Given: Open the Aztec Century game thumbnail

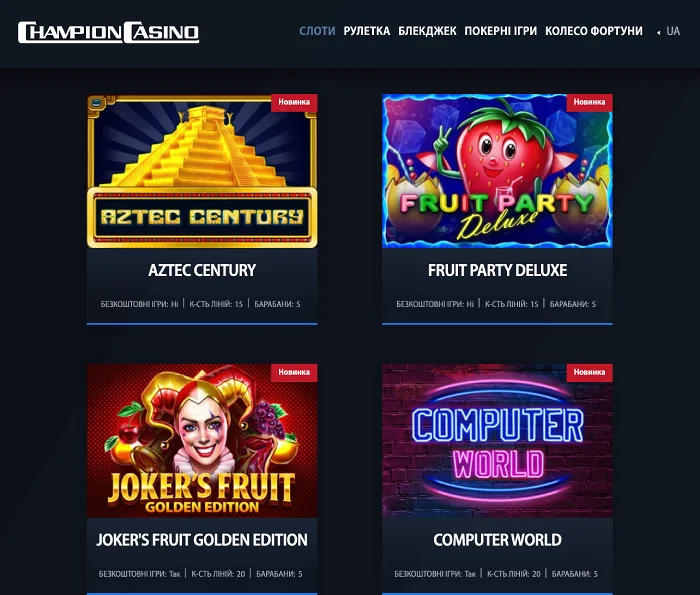Looking at the screenshot, I should click(x=202, y=171).
